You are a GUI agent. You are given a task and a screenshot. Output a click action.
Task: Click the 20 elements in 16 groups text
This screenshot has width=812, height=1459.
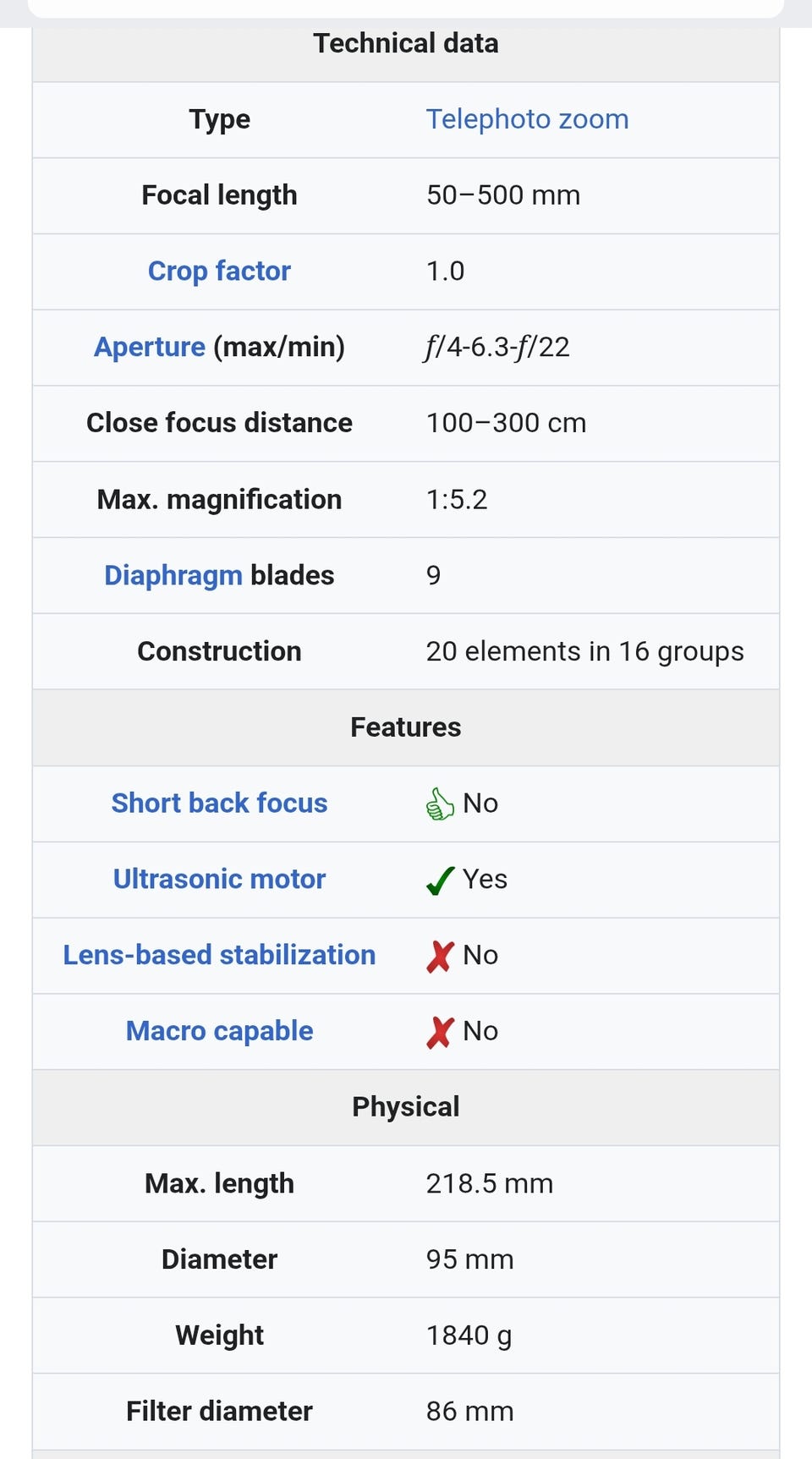[584, 651]
